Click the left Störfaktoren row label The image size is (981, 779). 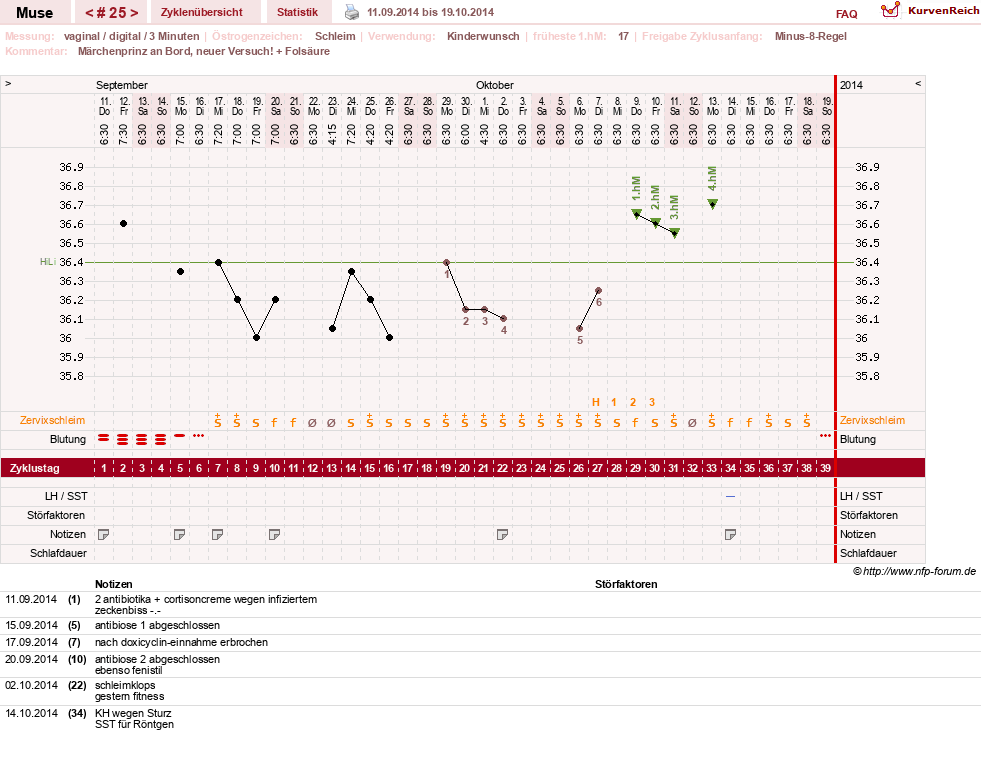point(56,515)
